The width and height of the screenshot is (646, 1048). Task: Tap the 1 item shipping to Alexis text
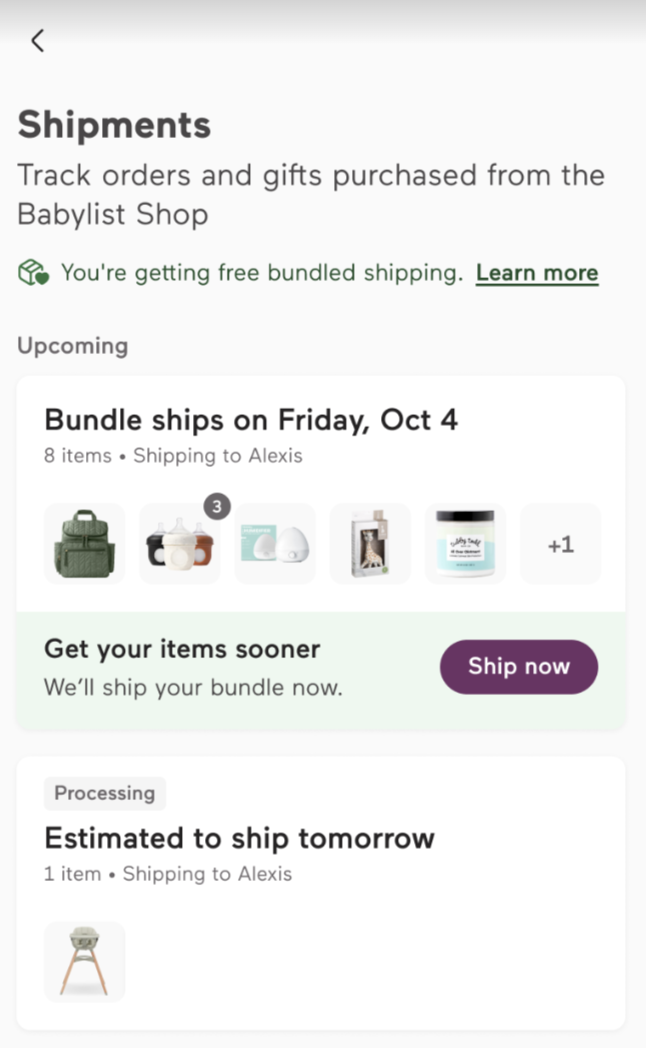[168, 874]
